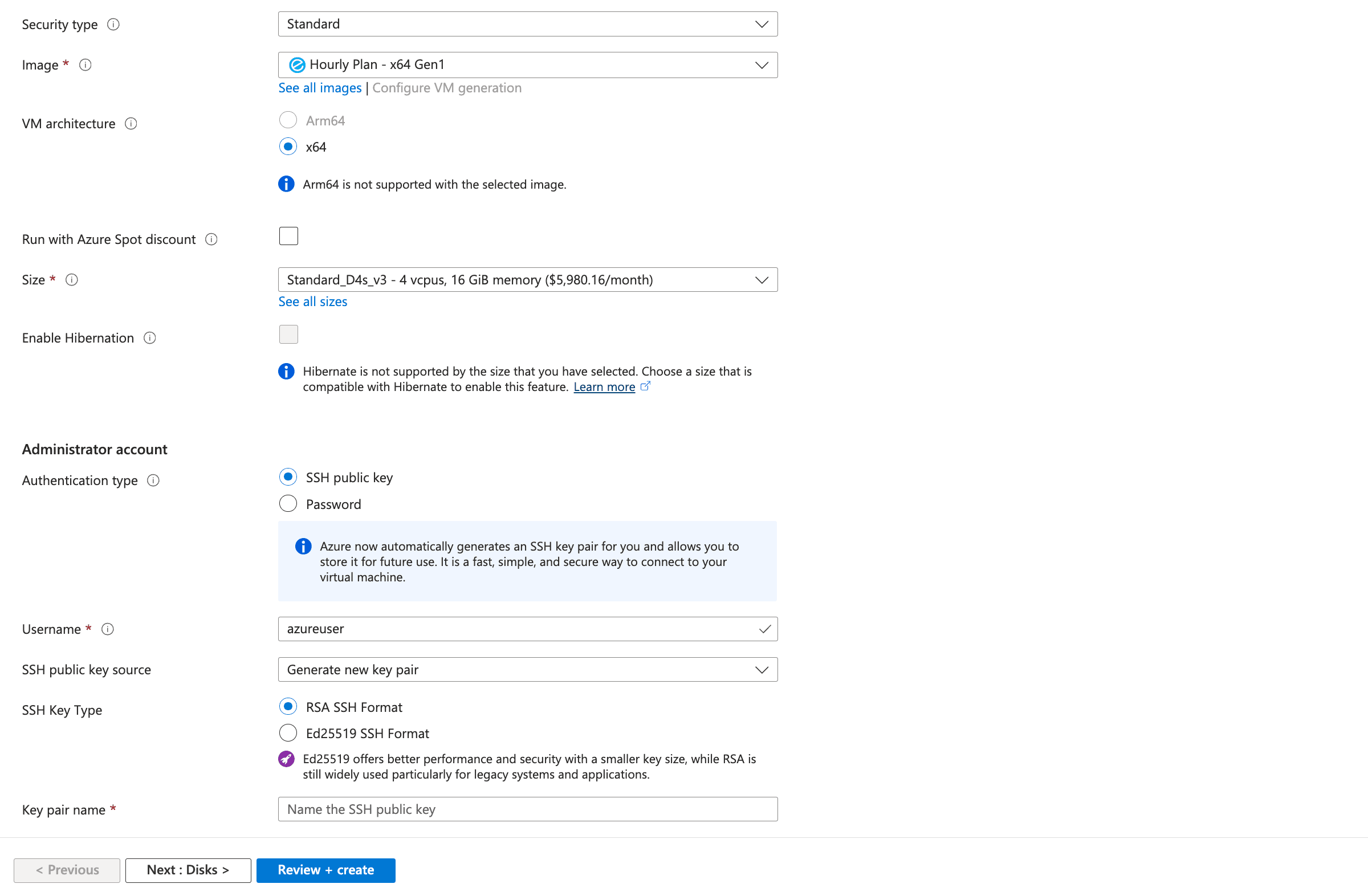Open SSH public key source dropdown
The width and height of the screenshot is (1368, 896).
coord(527,670)
